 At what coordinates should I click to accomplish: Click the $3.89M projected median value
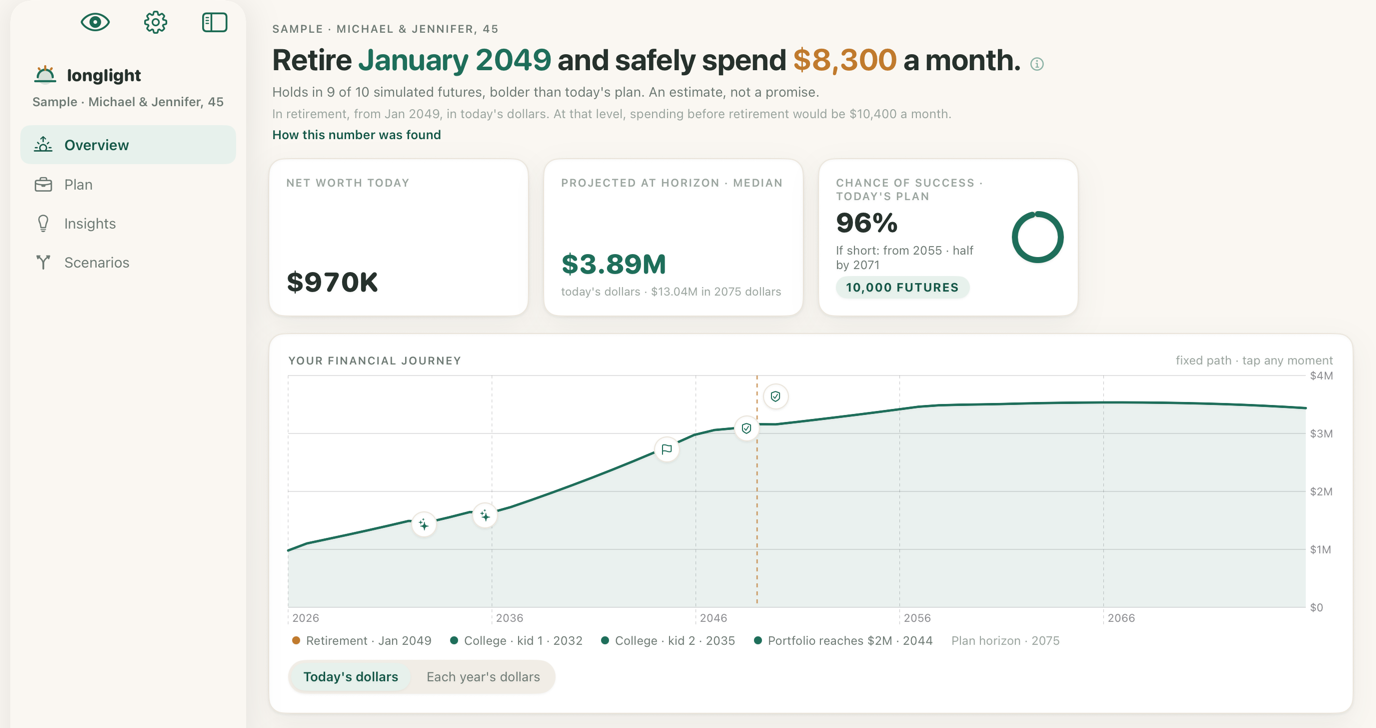click(613, 264)
